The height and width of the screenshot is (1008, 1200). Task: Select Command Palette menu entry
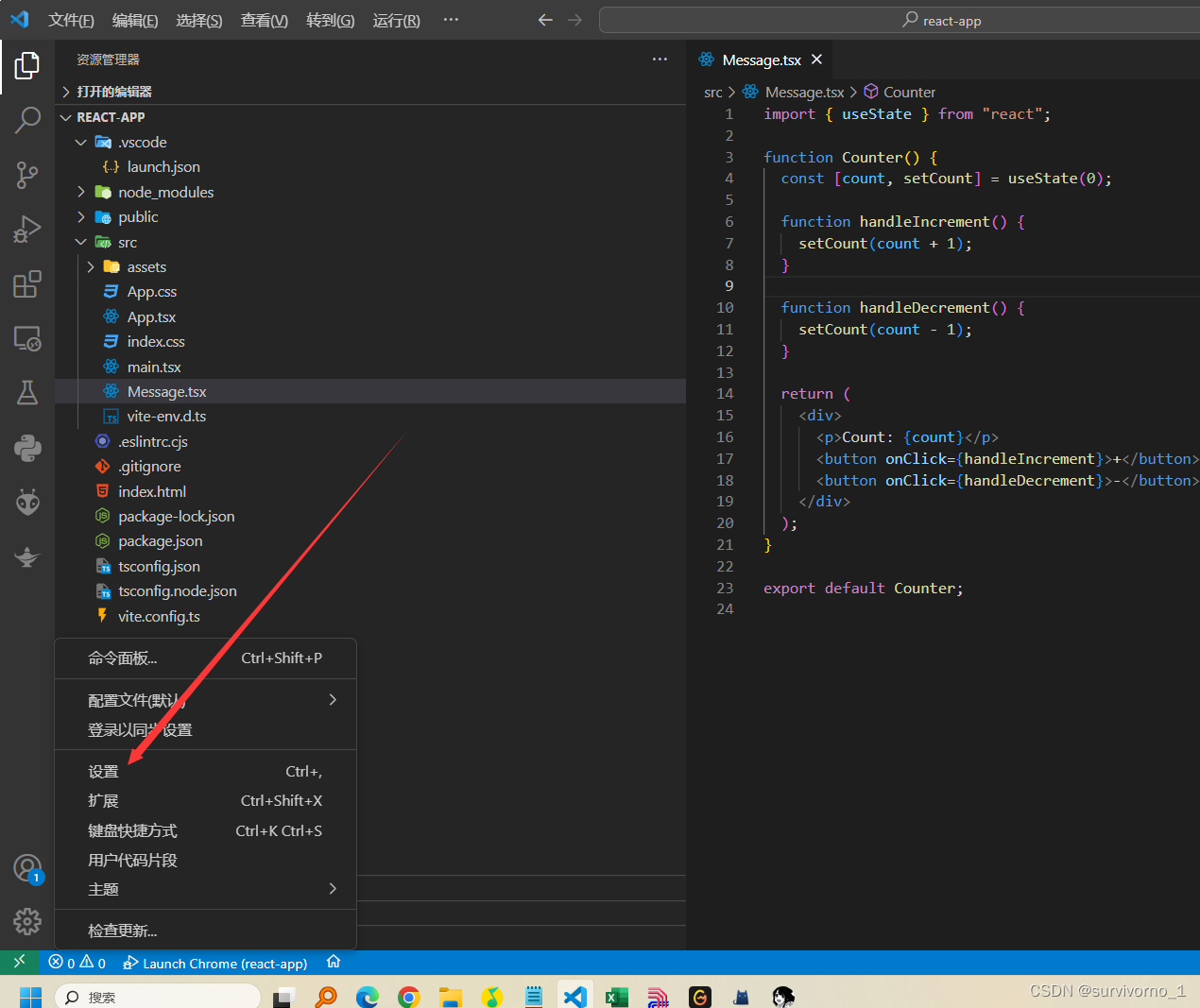click(205, 658)
